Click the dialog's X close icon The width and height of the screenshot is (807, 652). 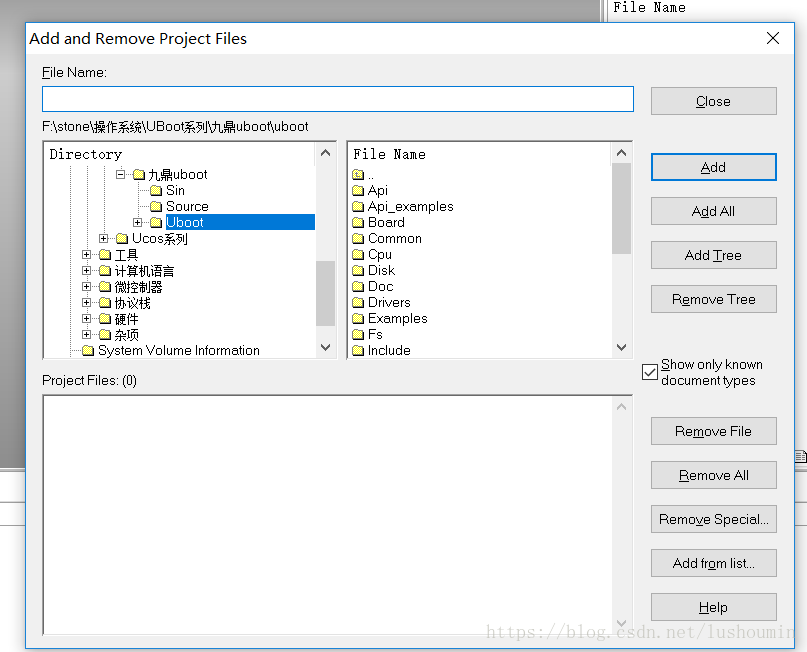coord(773,38)
